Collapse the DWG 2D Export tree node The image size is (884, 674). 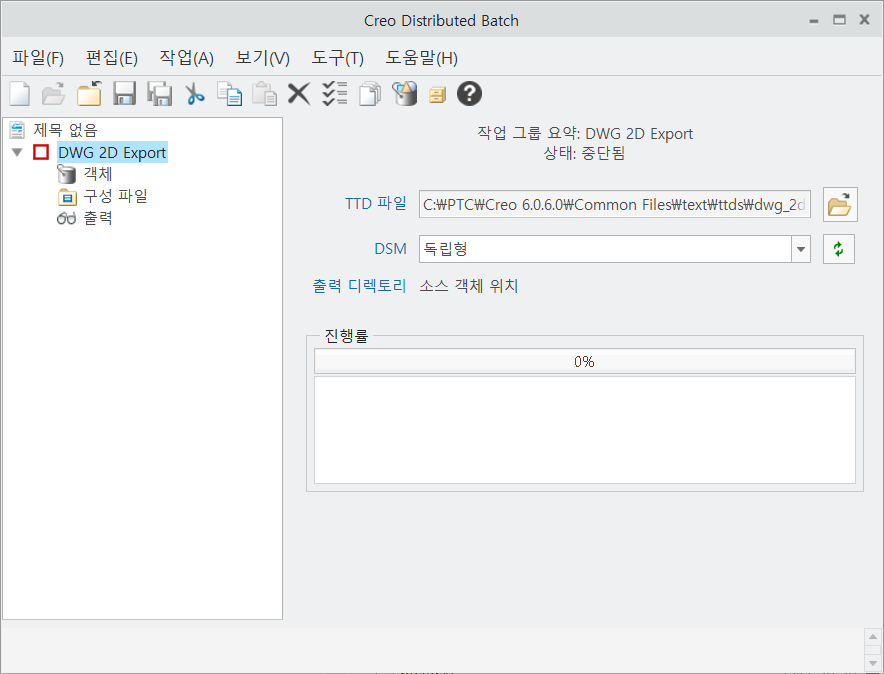coord(17,152)
